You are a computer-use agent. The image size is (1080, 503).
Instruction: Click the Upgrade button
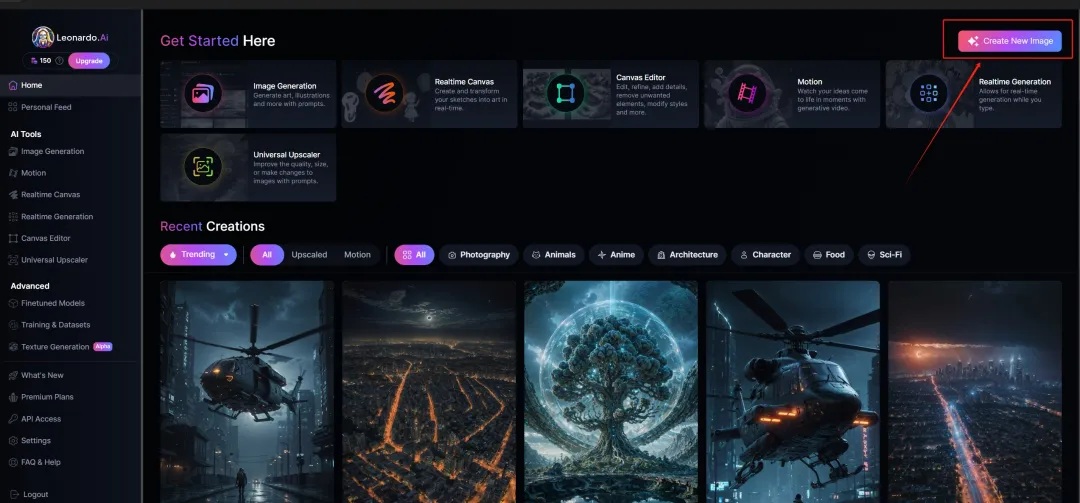(x=90, y=61)
